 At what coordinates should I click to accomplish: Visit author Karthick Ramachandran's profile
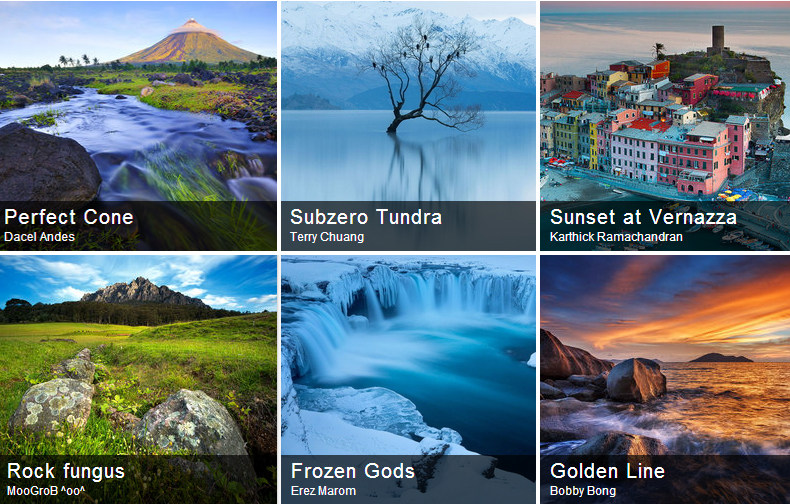pyautogui.click(x=616, y=237)
